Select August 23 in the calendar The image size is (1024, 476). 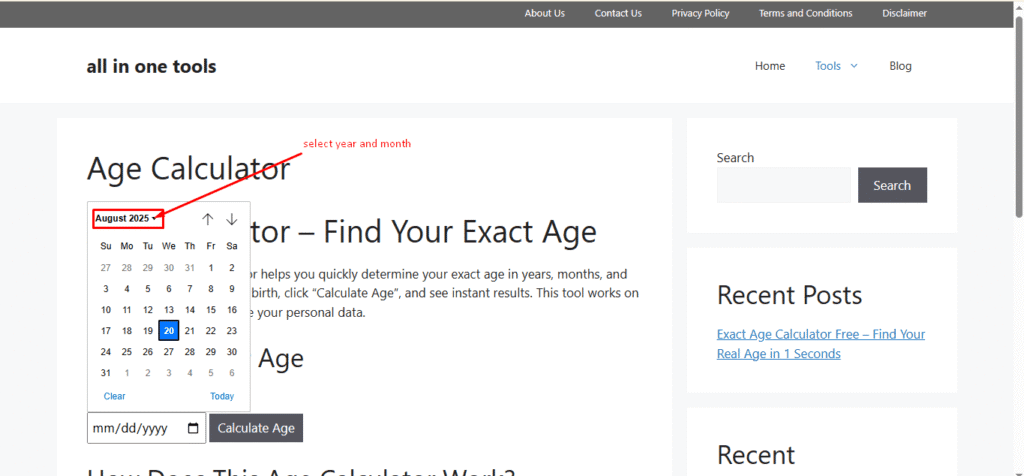click(x=231, y=331)
